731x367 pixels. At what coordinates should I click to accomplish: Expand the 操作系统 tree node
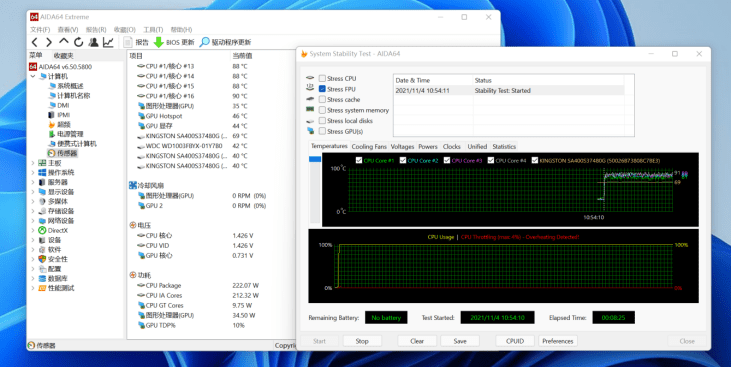33,173
